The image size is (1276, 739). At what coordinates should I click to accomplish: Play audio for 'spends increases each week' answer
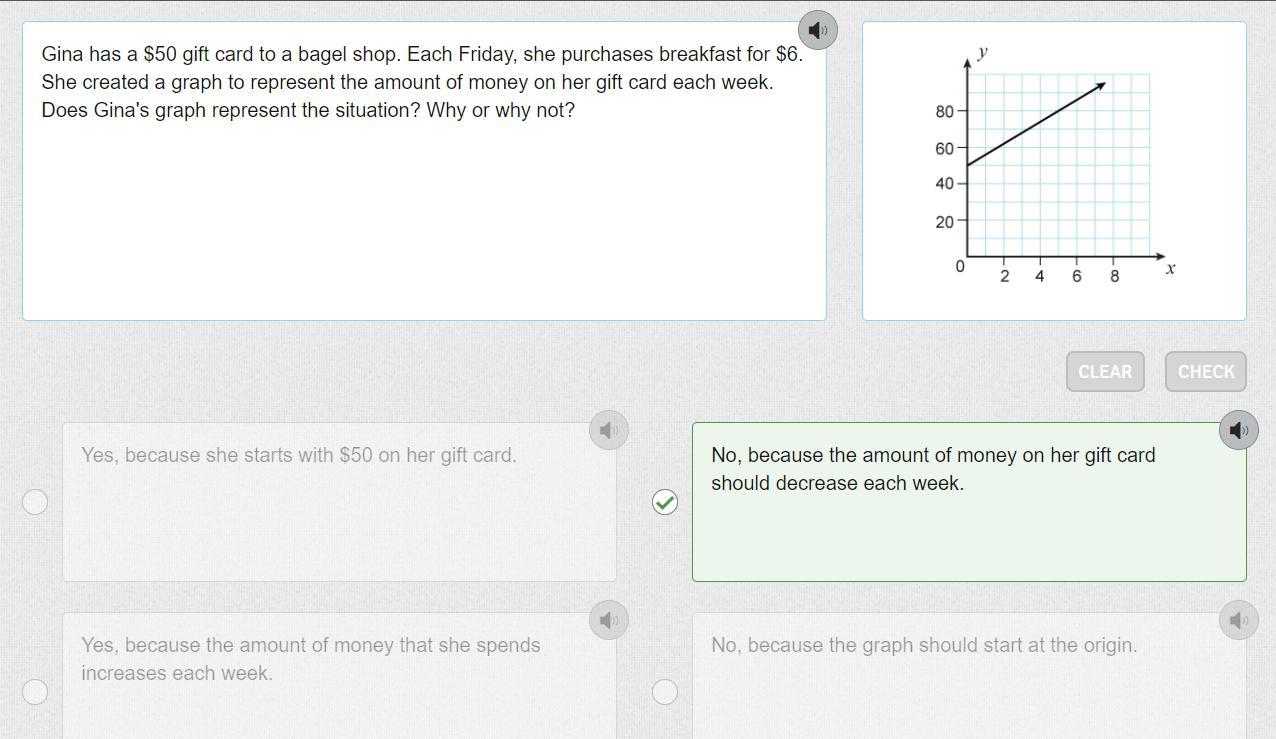point(608,620)
